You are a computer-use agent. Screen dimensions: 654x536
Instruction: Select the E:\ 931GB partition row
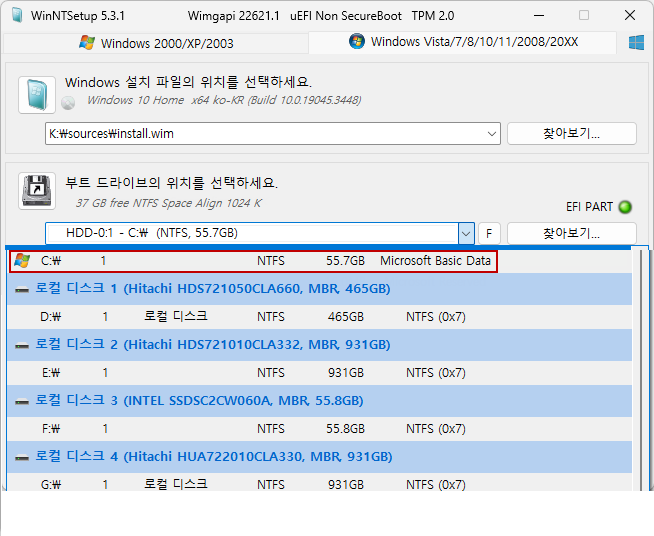pos(319,372)
